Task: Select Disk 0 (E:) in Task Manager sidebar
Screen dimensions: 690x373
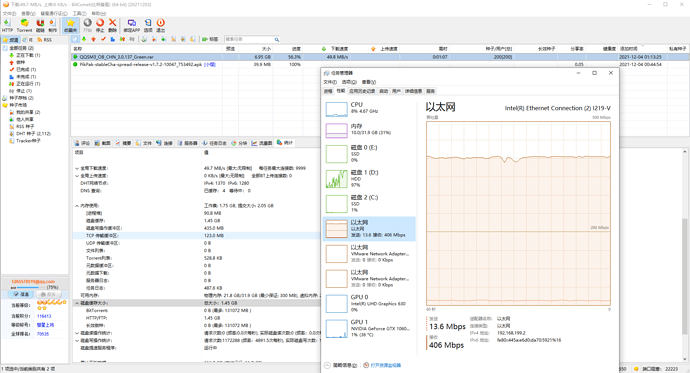Action: tap(369, 154)
